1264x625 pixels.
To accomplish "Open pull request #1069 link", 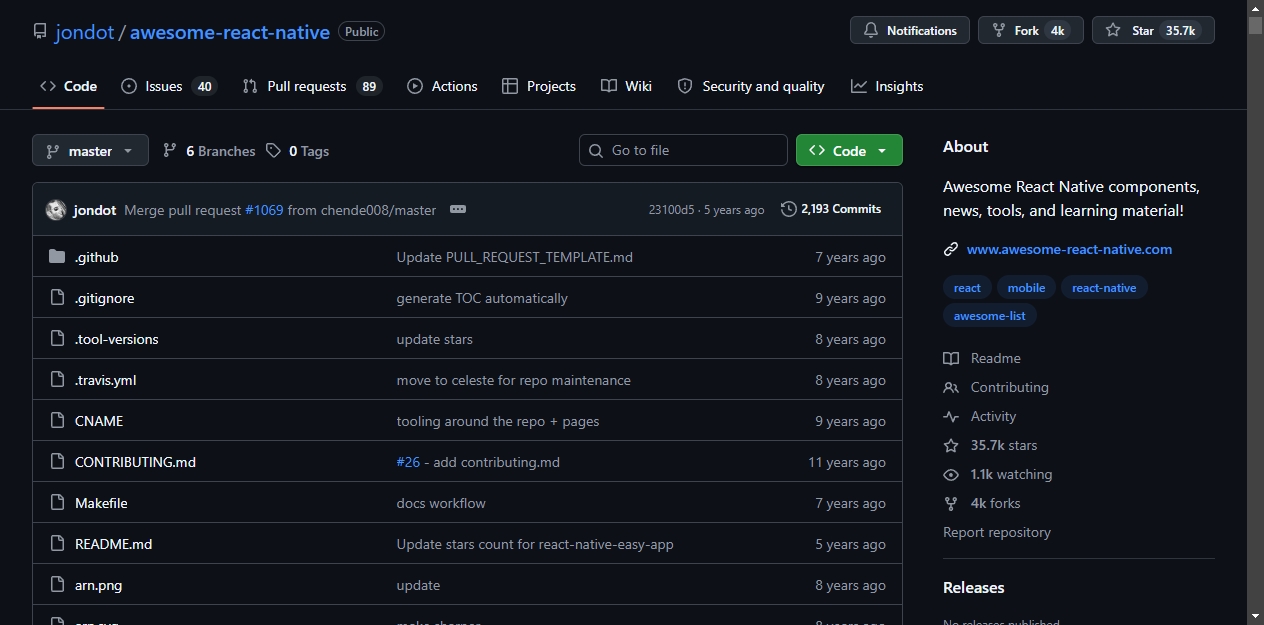I will [x=264, y=210].
